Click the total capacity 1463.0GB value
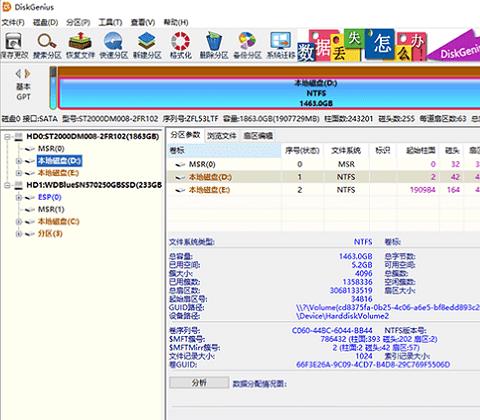This screenshot has height=420, width=480. click(x=355, y=256)
